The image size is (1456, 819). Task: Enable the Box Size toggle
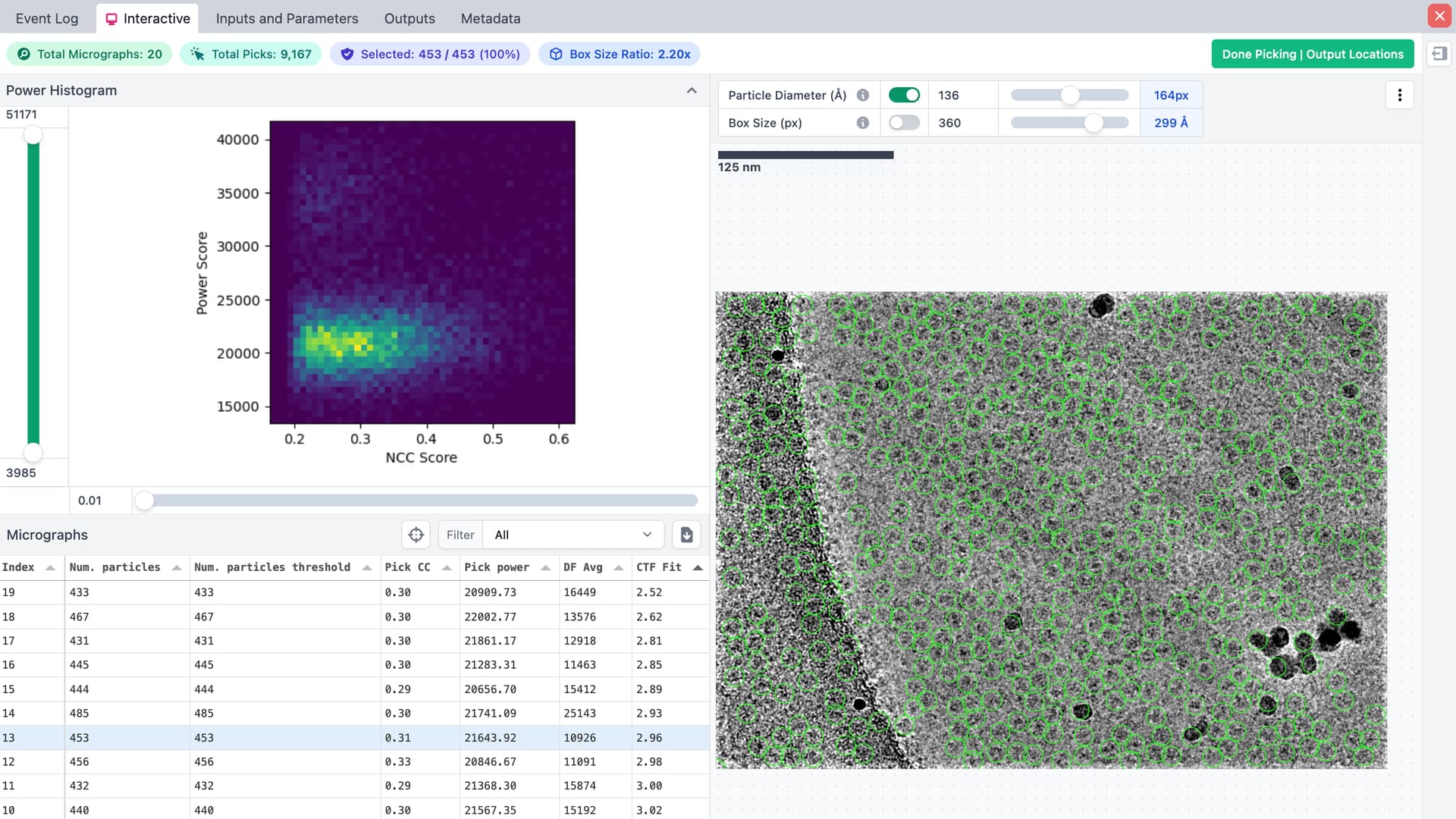click(904, 123)
